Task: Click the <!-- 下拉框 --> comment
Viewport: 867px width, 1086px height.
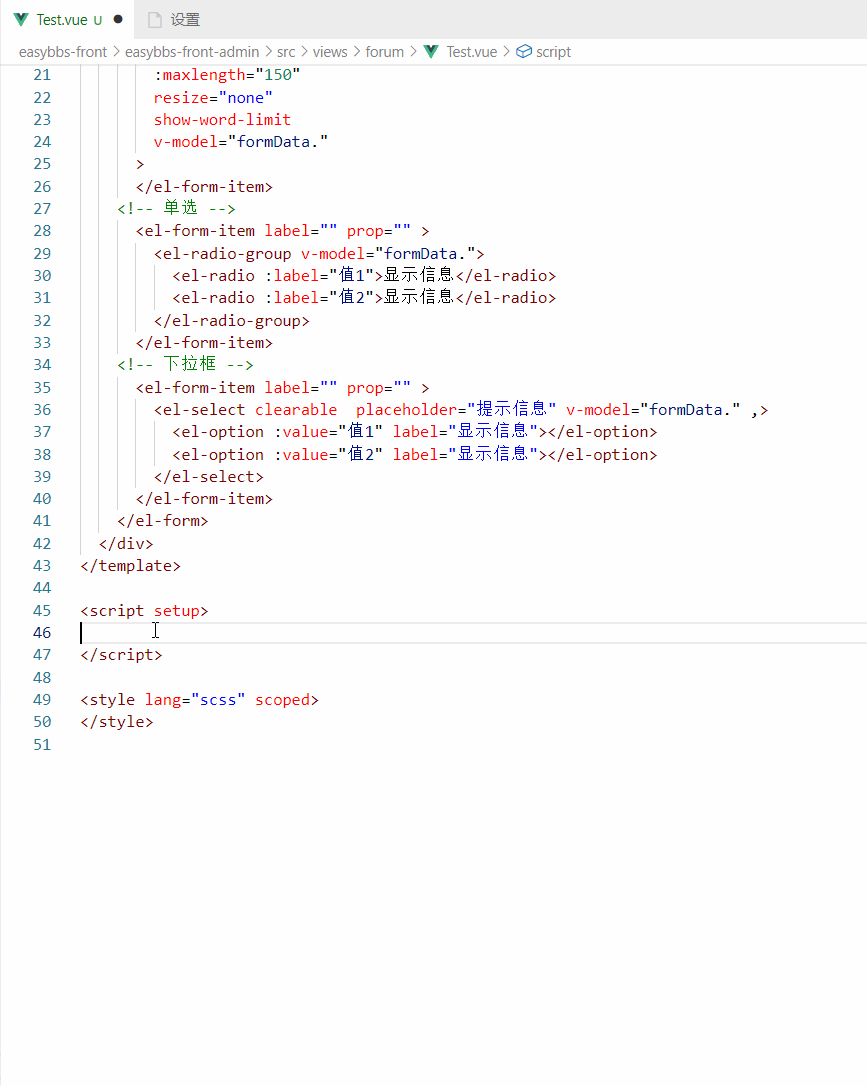Action: coord(186,364)
